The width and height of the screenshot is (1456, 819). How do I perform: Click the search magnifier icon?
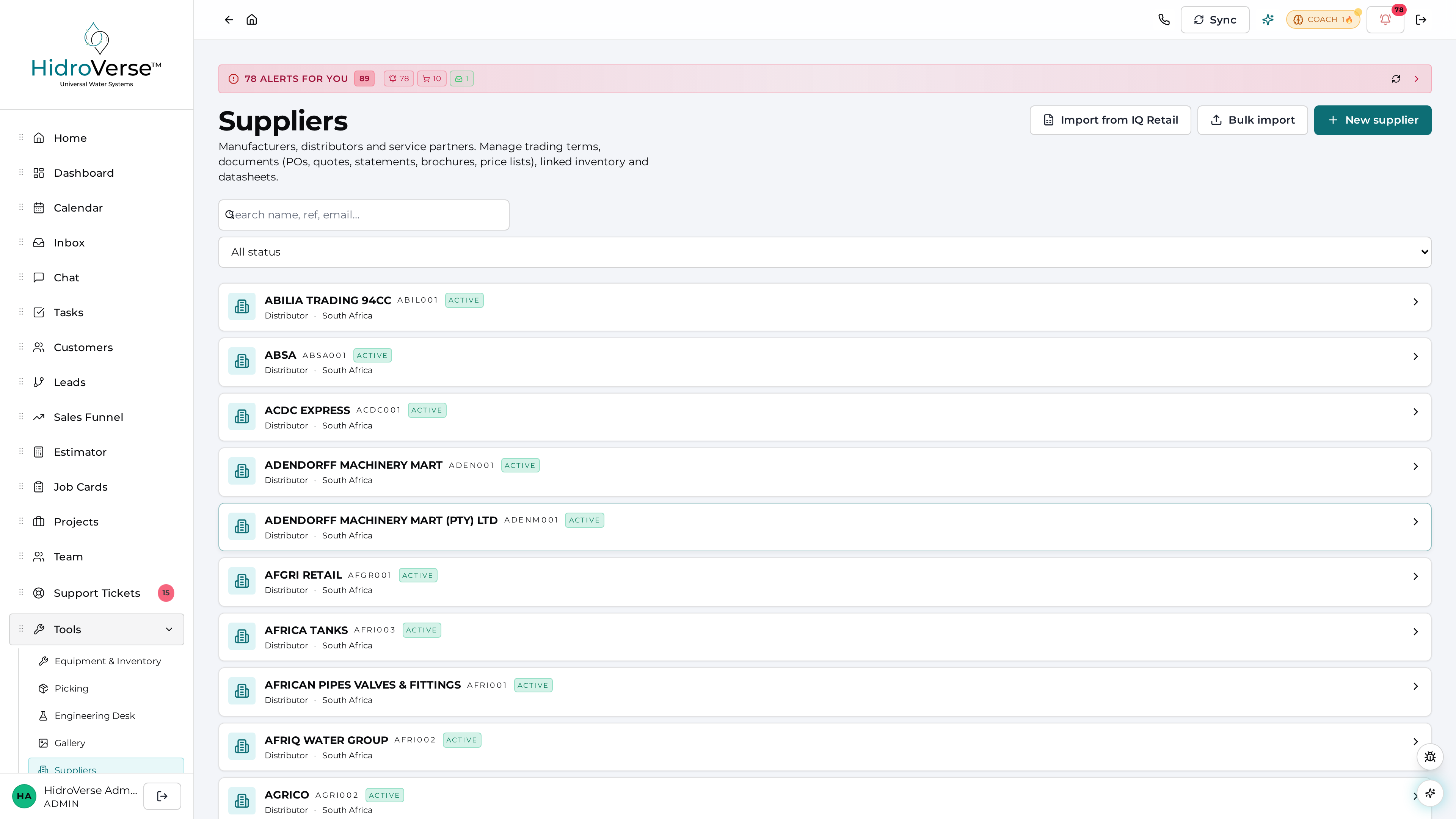[229, 215]
